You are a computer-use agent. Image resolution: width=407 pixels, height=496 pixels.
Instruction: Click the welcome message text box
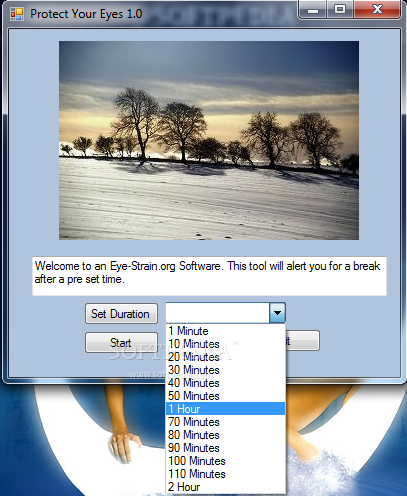pos(209,276)
